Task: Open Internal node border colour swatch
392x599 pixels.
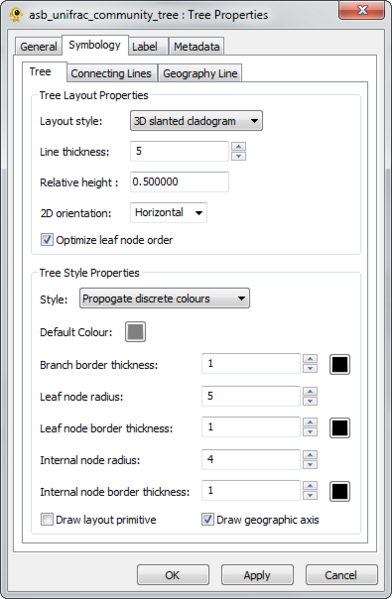Action: click(x=340, y=491)
